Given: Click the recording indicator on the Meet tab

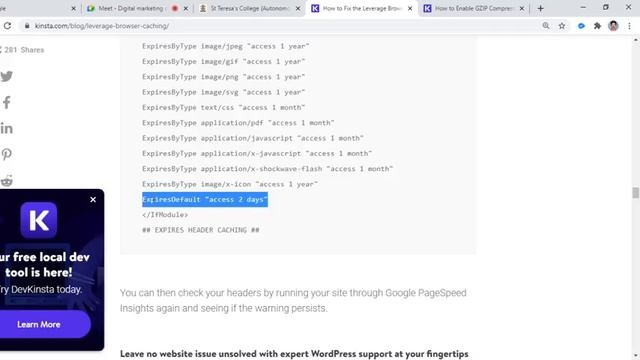Looking at the screenshot, I should [x=175, y=8].
